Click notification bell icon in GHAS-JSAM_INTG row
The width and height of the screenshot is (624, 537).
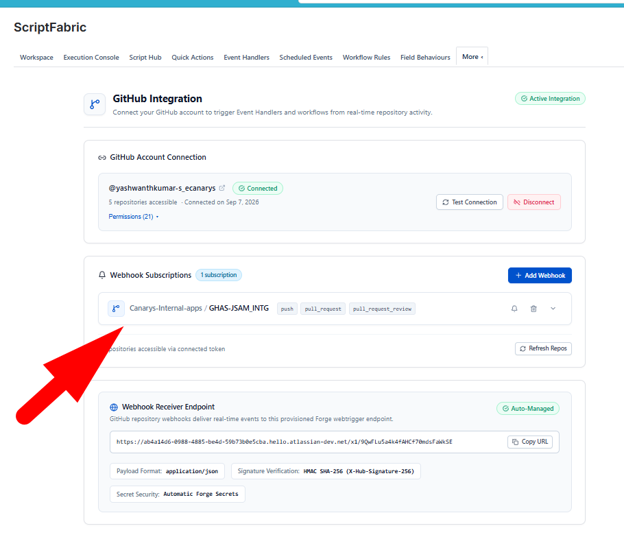click(x=514, y=309)
